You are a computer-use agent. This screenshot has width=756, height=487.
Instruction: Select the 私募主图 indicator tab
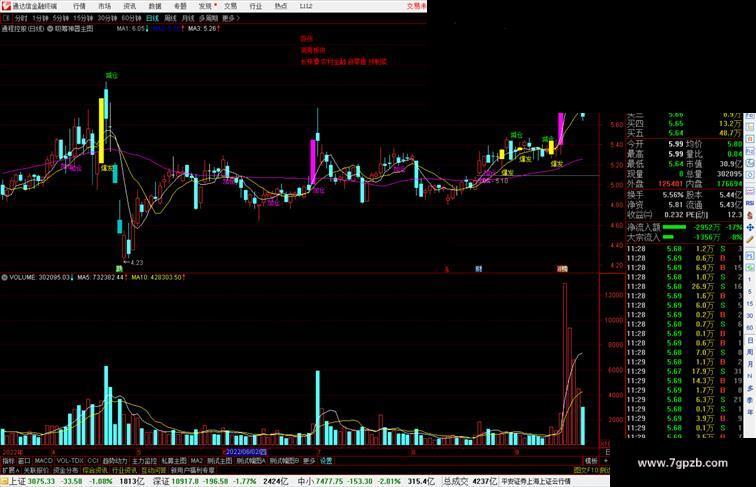click(x=174, y=461)
